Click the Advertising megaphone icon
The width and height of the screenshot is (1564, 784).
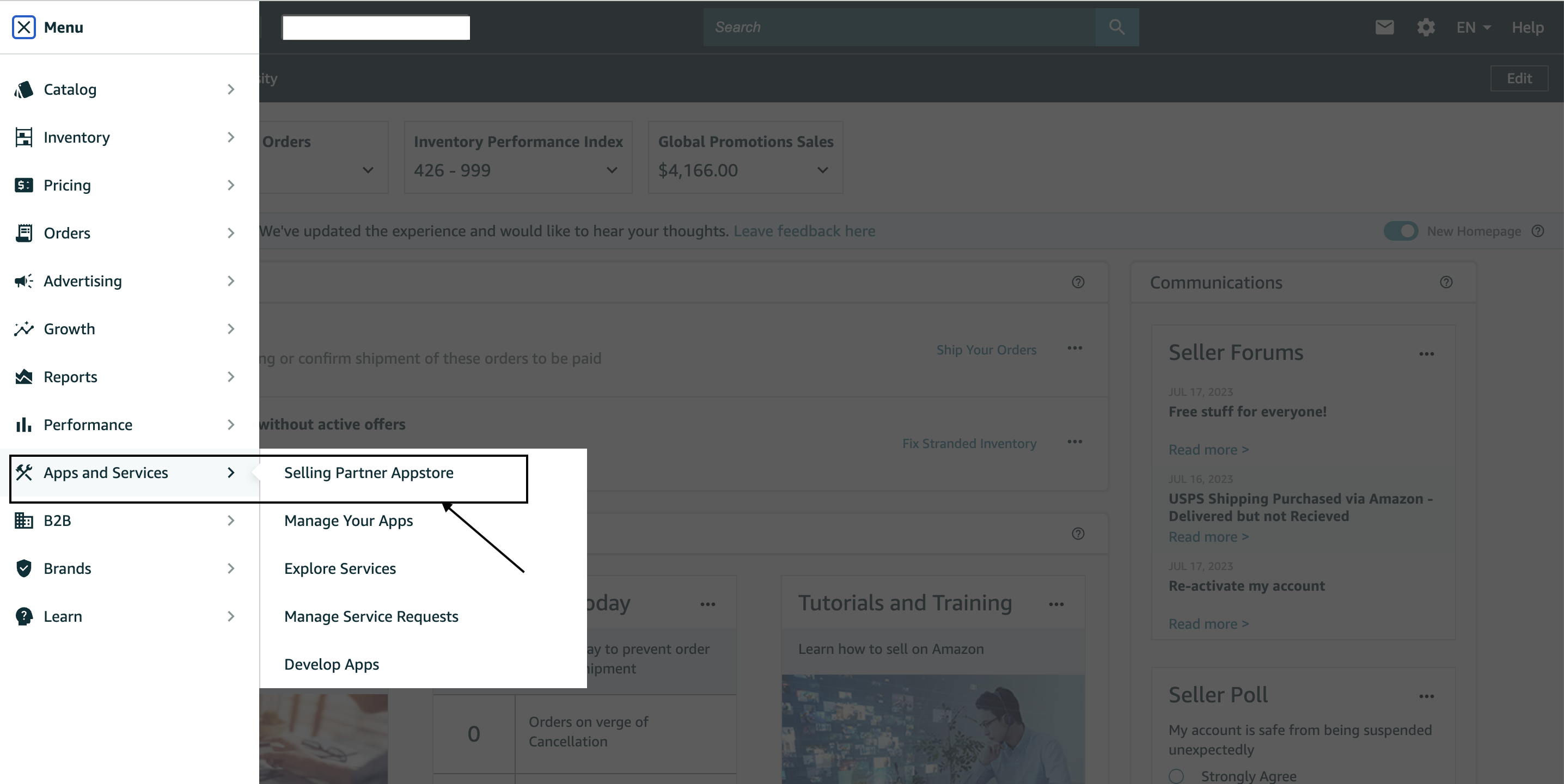(23, 281)
